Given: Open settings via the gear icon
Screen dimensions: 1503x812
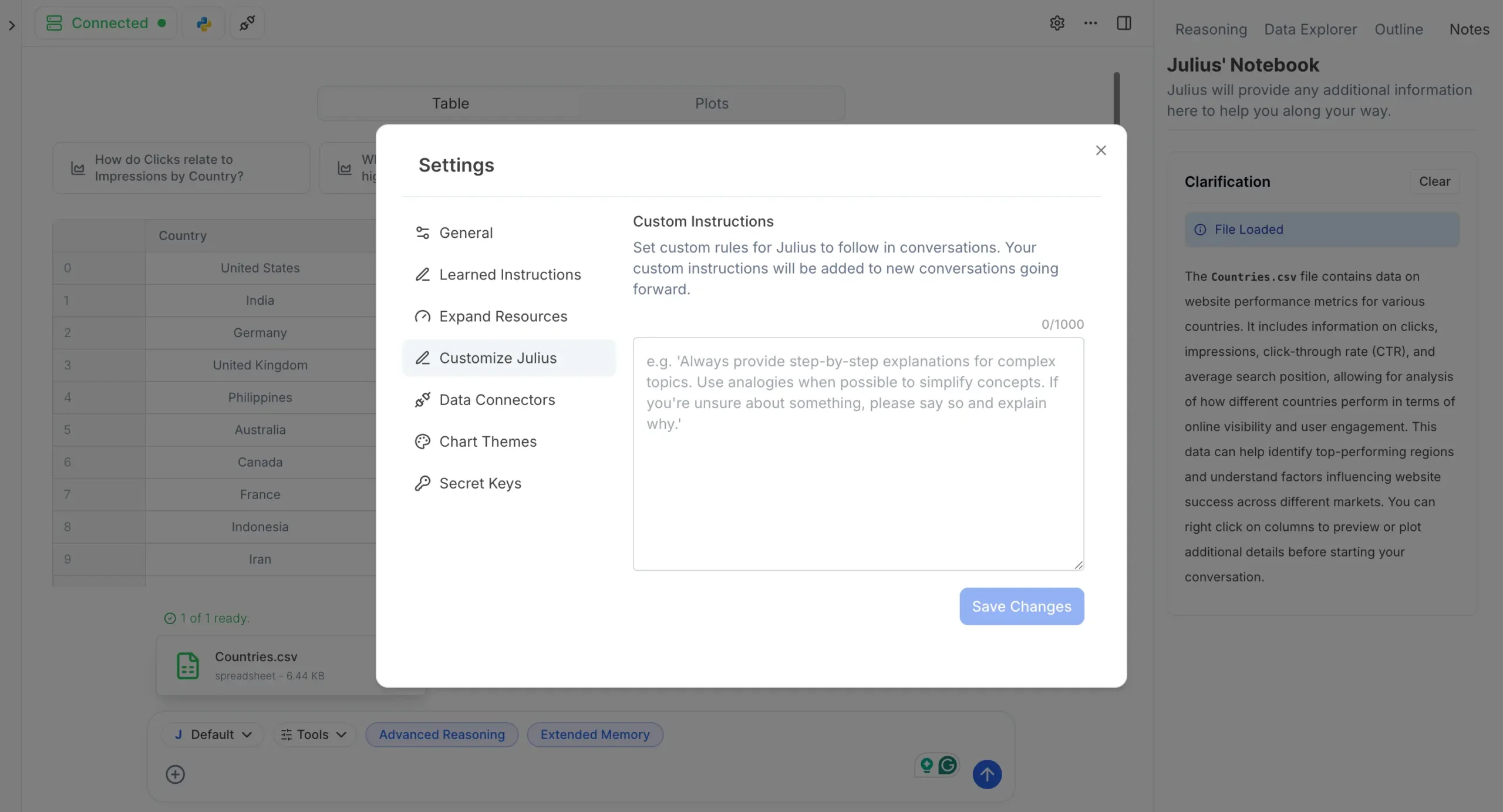Looking at the screenshot, I should (x=1057, y=23).
